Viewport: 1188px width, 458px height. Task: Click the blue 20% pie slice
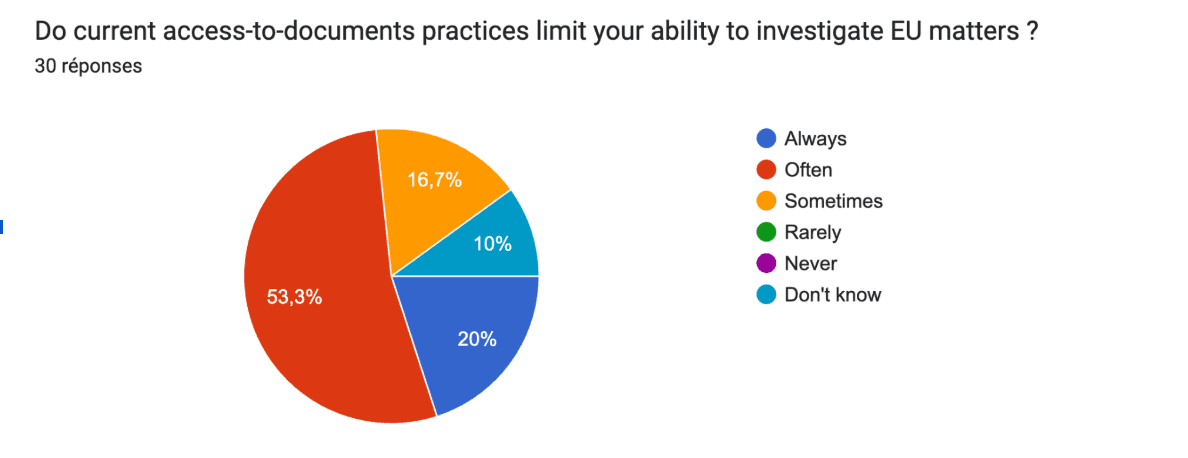pyautogui.click(x=470, y=334)
